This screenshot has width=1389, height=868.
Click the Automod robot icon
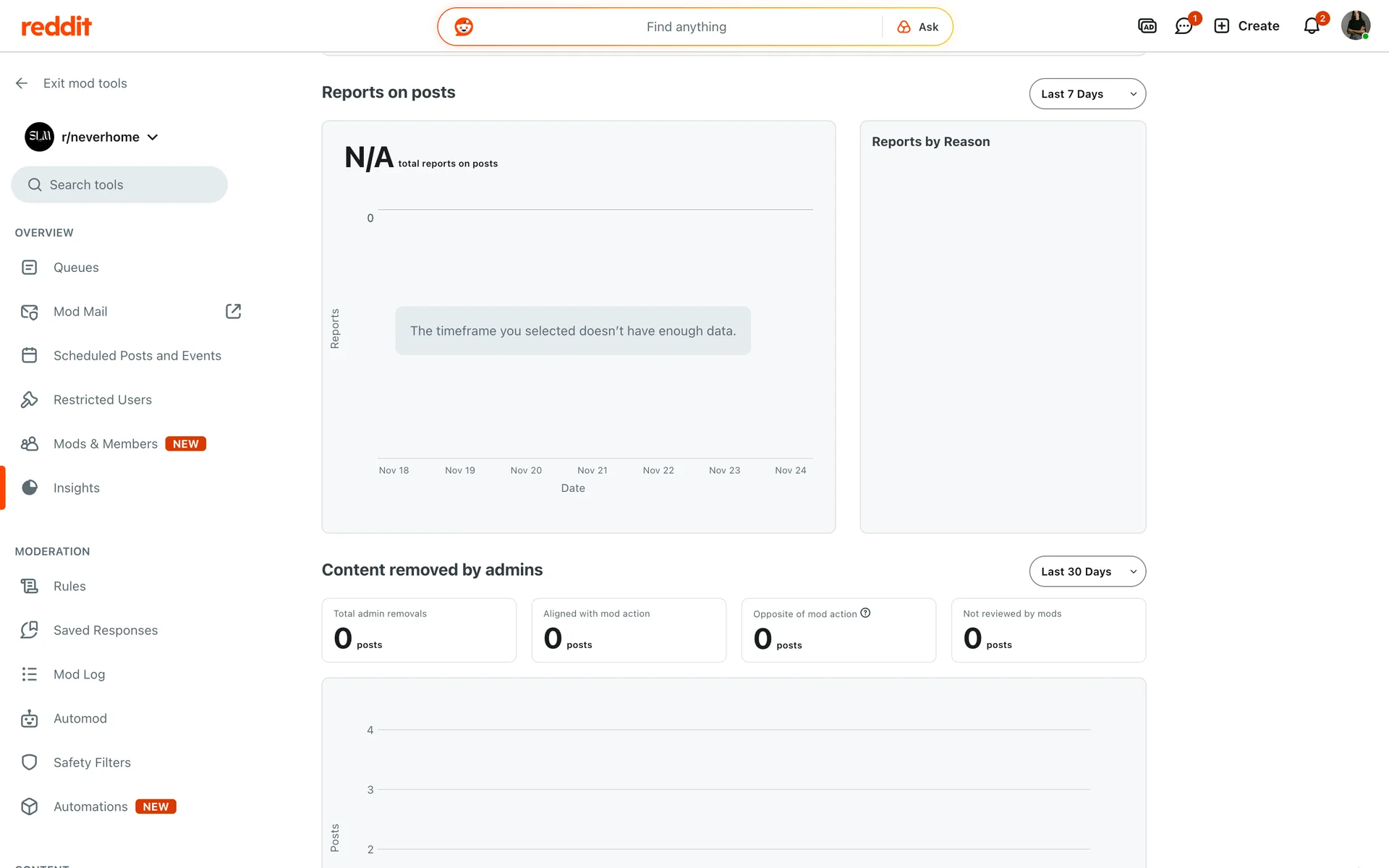30,718
